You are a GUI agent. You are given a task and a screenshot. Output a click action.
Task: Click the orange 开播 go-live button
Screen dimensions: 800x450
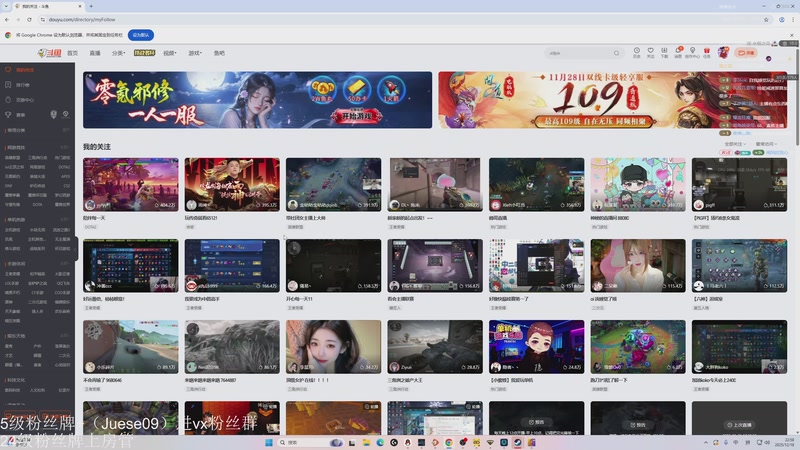click(x=746, y=53)
